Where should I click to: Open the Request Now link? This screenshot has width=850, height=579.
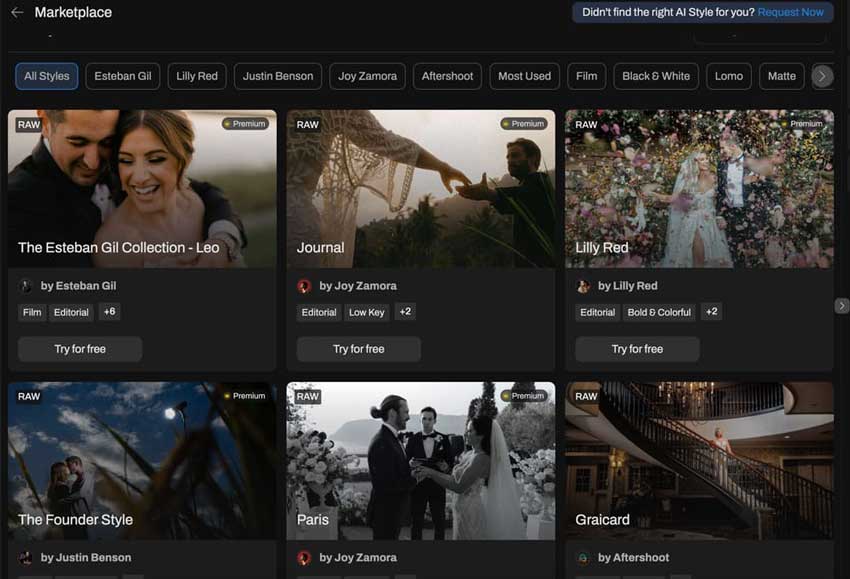[790, 12]
